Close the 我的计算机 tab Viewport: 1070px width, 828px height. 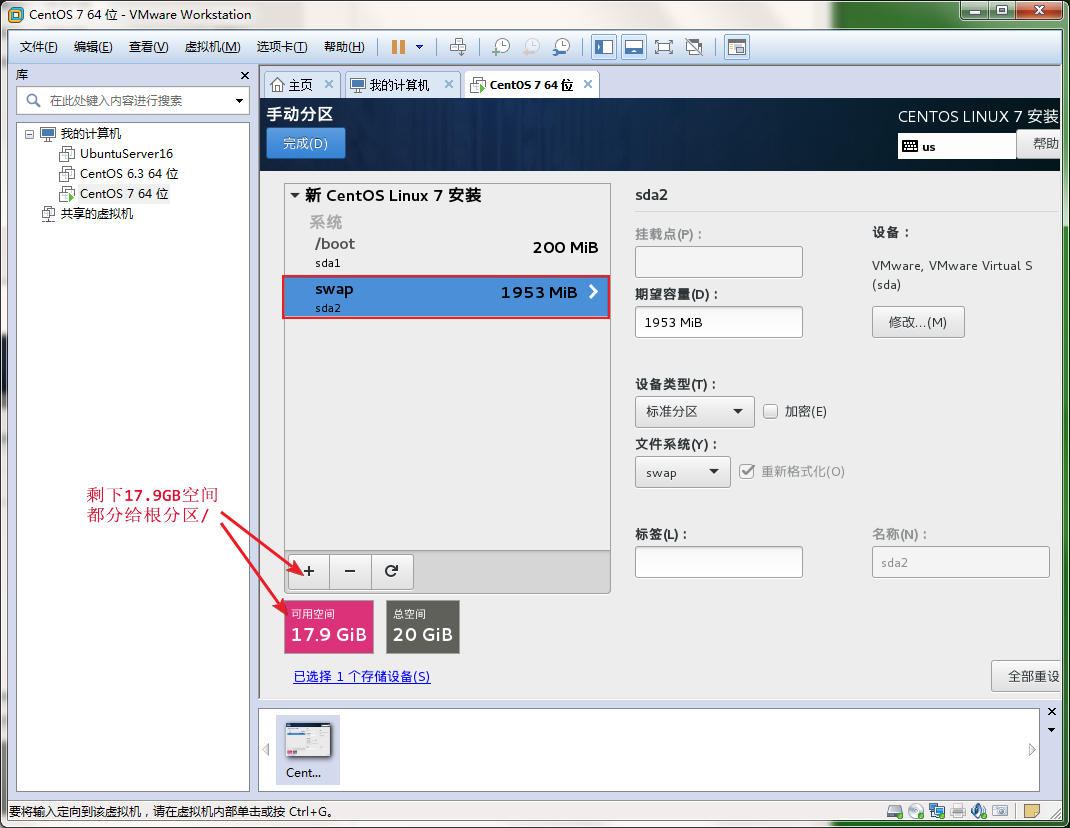448,84
